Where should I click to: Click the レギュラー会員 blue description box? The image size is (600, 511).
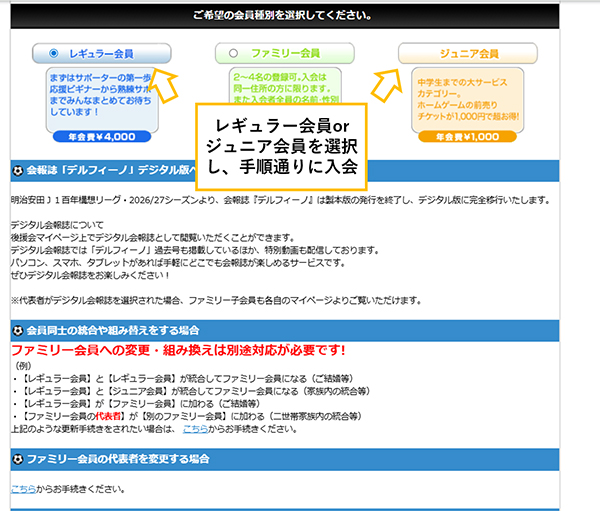tap(95, 95)
